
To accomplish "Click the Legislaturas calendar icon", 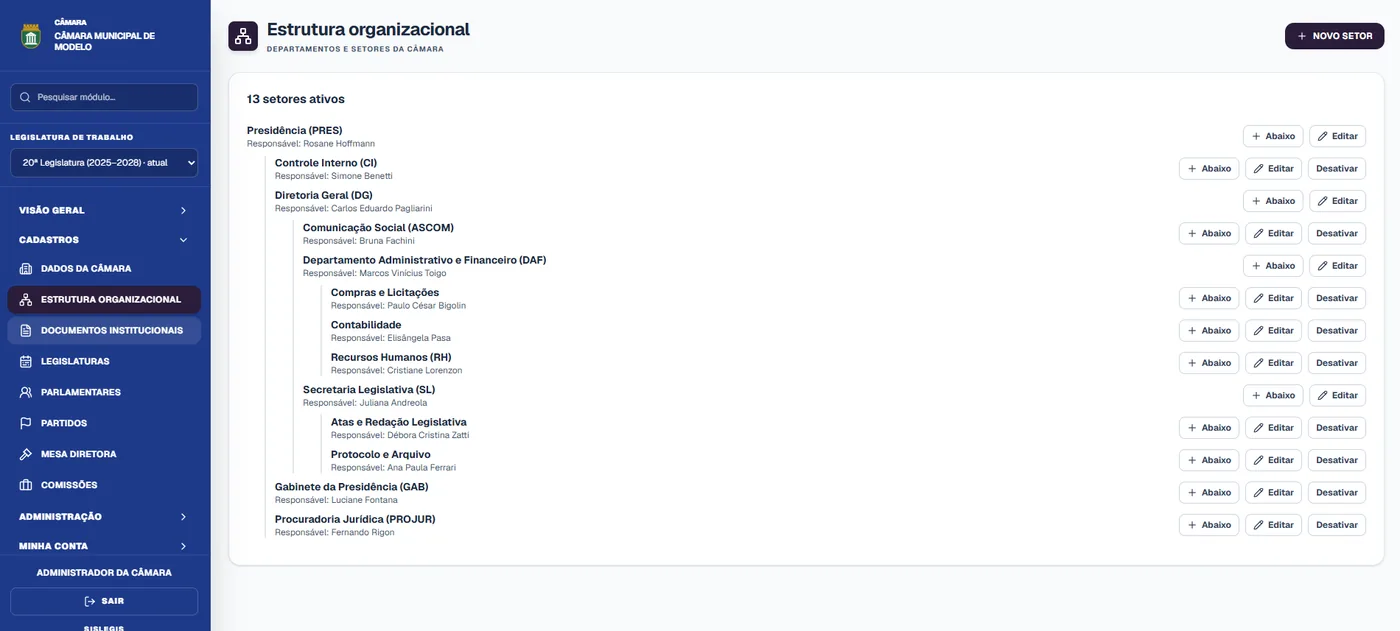I will pos(26,362).
